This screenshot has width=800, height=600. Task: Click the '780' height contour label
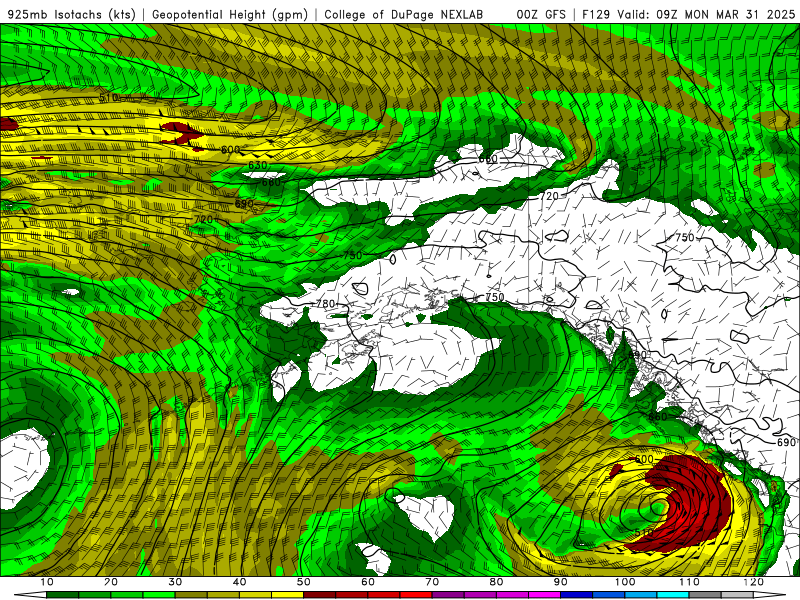tap(326, 304)
